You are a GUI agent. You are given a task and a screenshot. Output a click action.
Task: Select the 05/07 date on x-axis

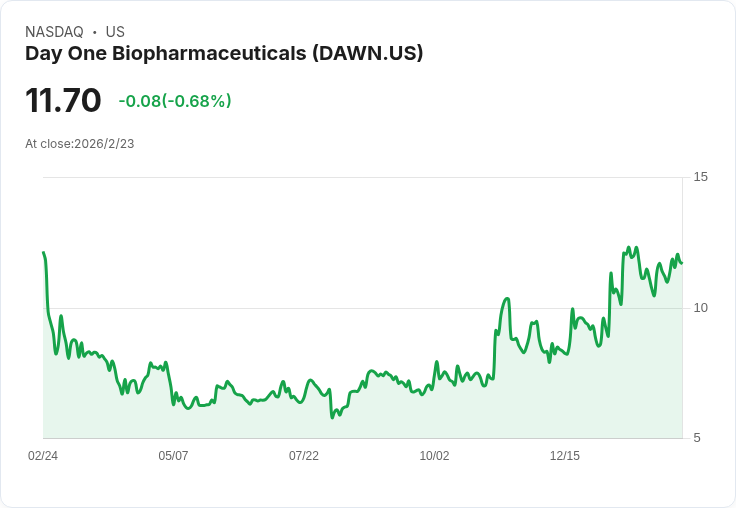[x=173, y=455]
